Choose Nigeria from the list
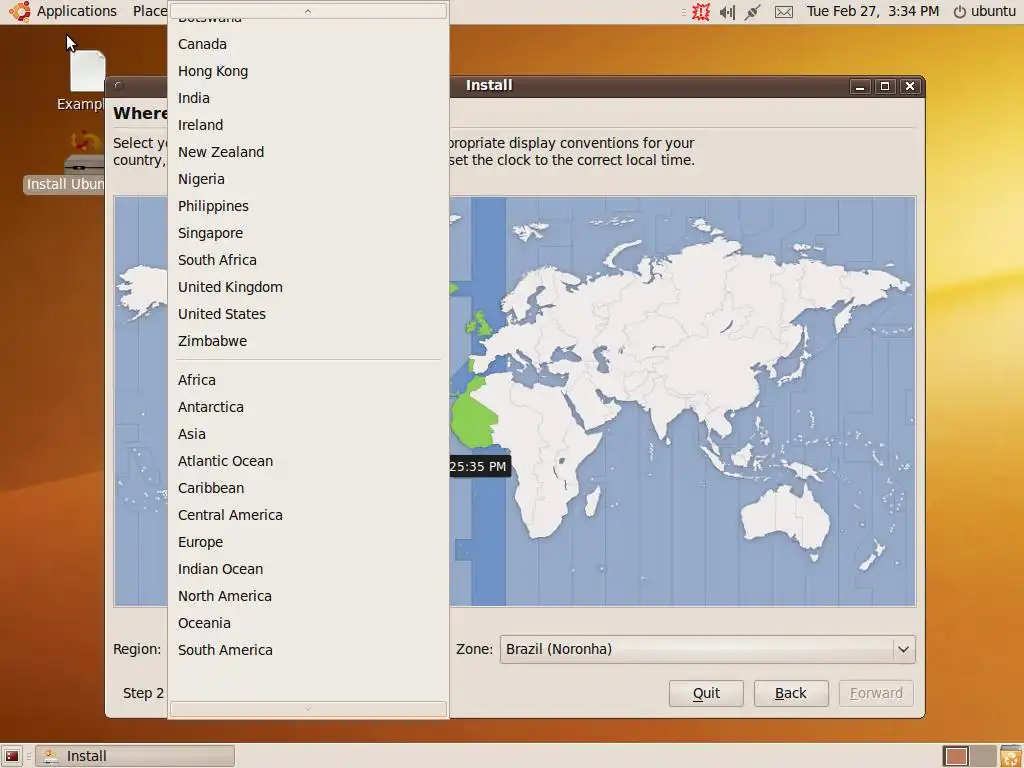This screenshot has width=1024, height=768. [308, 179]
